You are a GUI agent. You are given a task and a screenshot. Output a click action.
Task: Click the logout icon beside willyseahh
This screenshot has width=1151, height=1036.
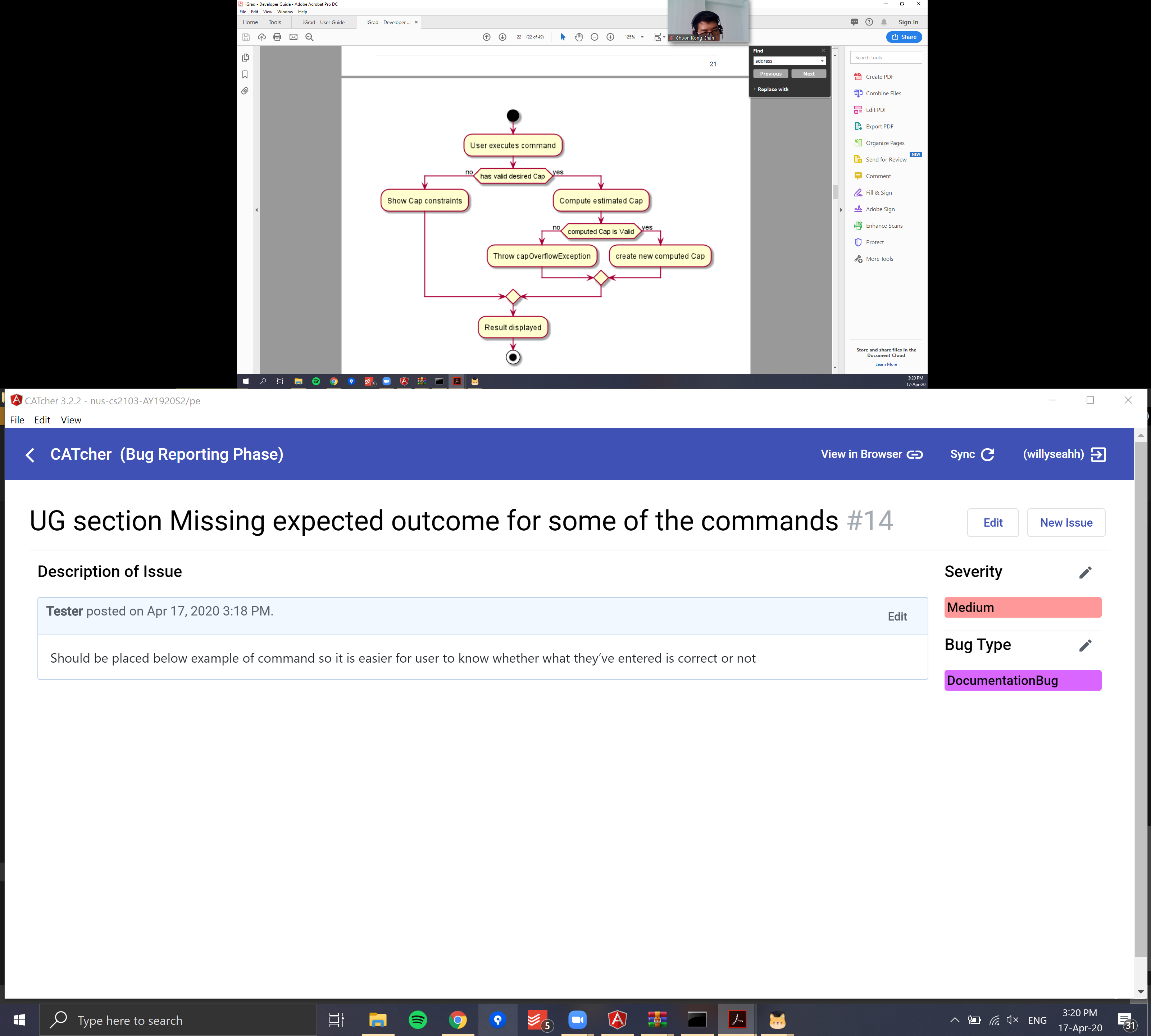click(1098, 454)
